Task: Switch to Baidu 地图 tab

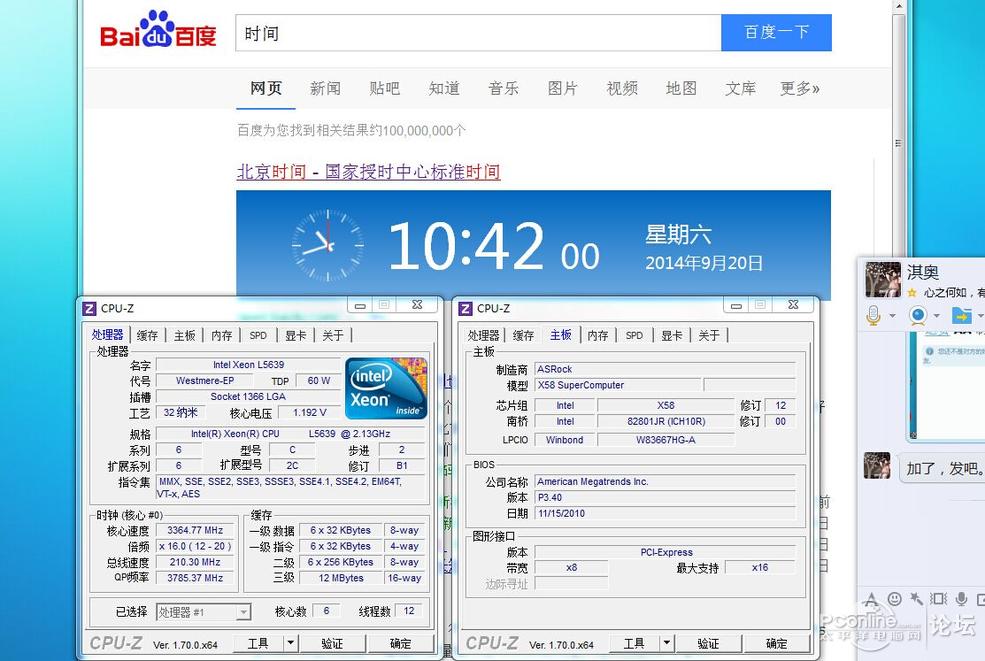Action: (681, 89)
